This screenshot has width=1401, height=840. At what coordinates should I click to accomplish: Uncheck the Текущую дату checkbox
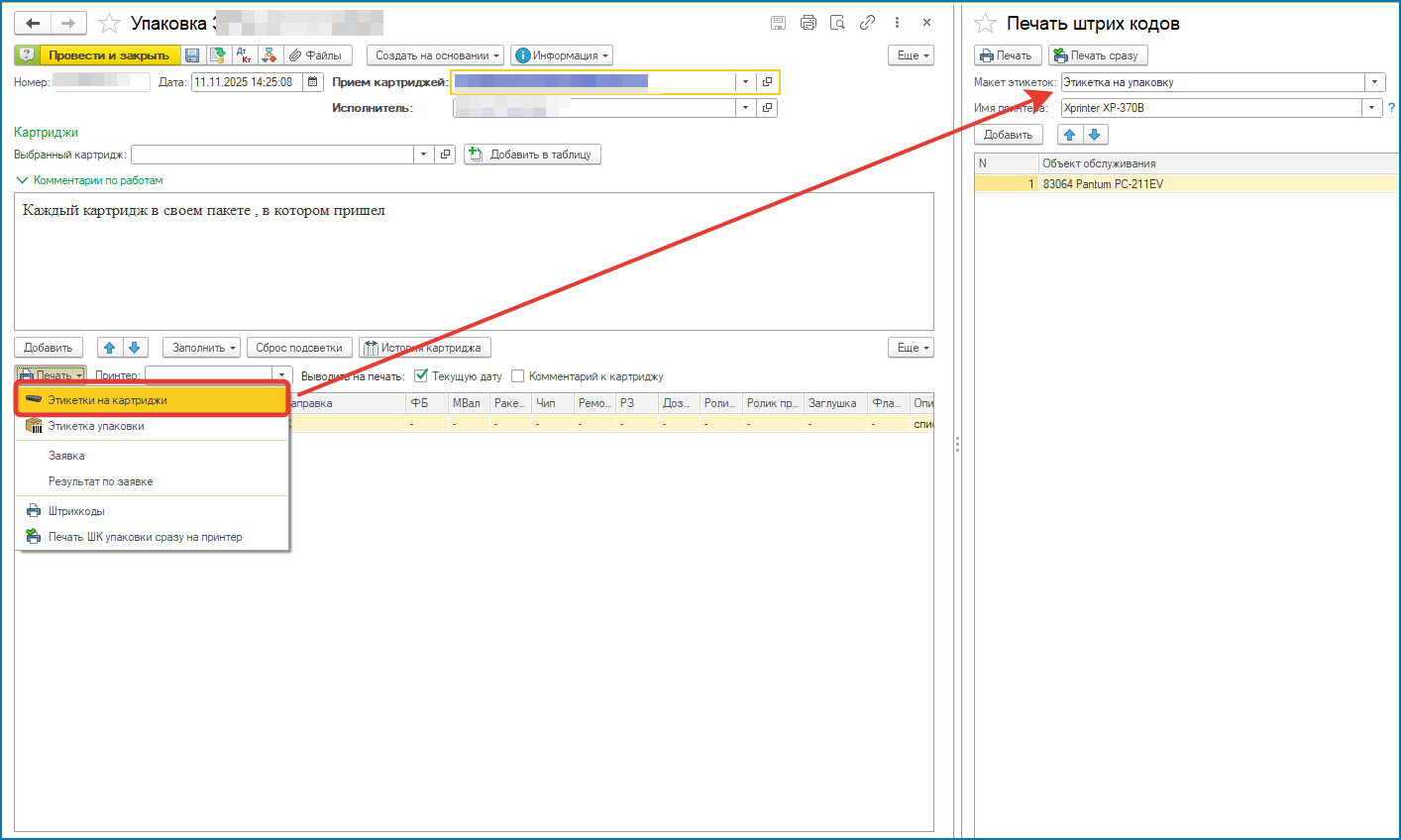[421, 376]
